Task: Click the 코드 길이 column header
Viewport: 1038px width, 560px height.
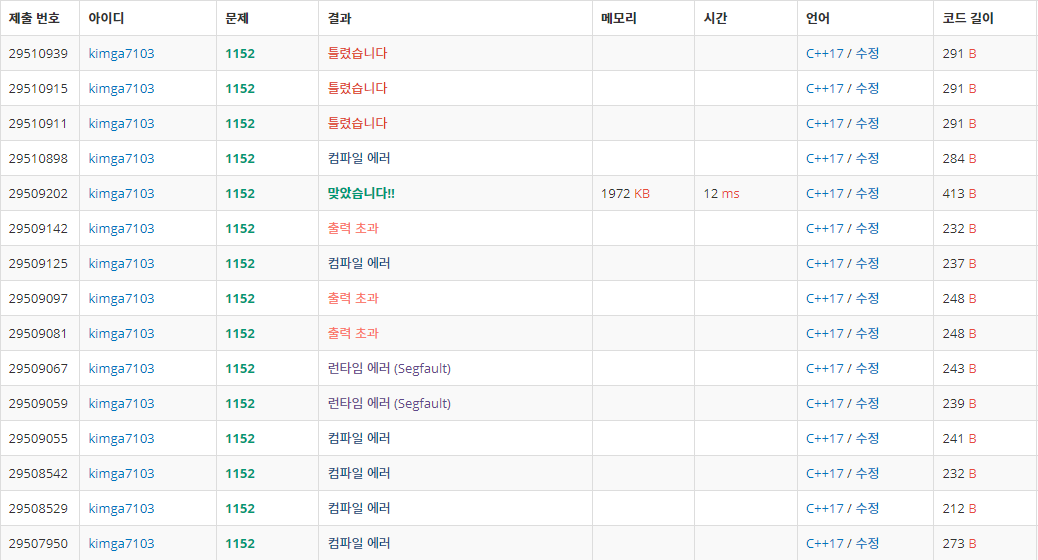Action: click(968, 19)
